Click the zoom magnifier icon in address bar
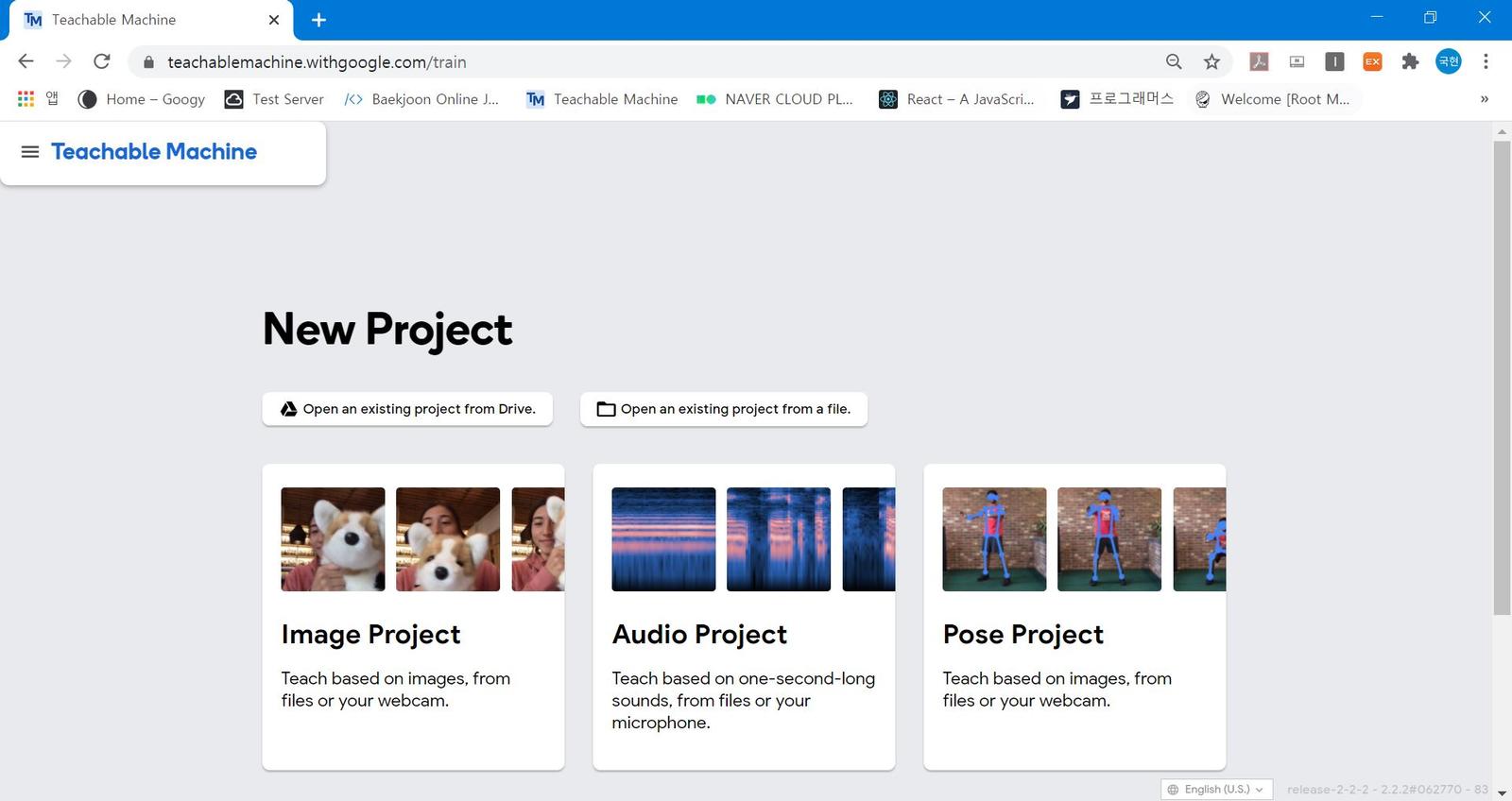This screenshot has width=1512, height=801. pos(1174,62)
